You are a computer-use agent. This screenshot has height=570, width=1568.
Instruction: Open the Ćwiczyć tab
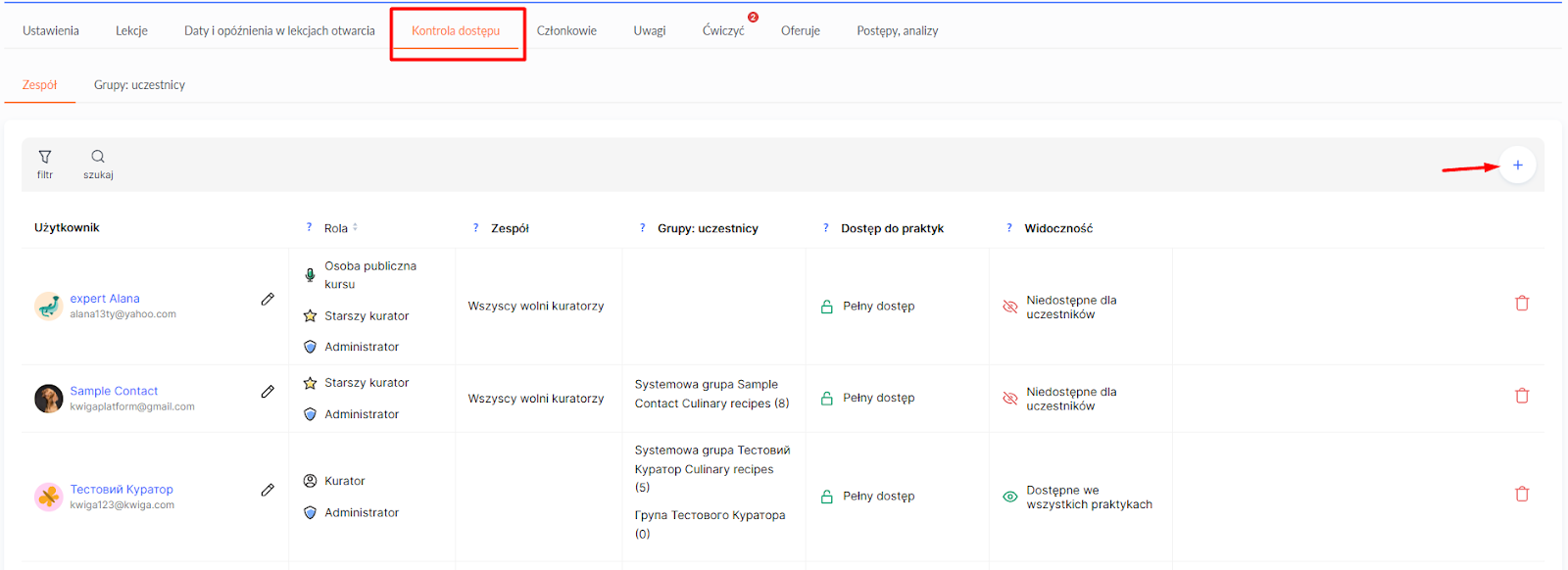click(x=723, y=30)
